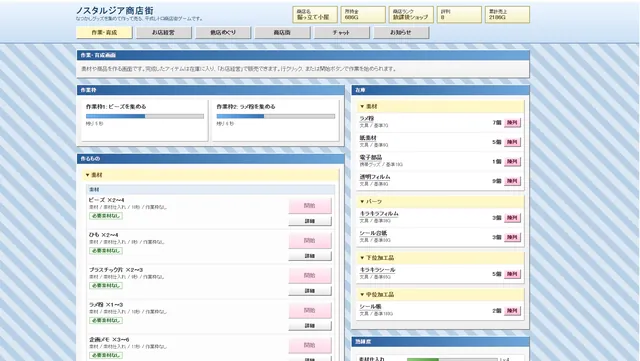Open the キラキラフィルム item name in the inventory

(x=379, y=214)
